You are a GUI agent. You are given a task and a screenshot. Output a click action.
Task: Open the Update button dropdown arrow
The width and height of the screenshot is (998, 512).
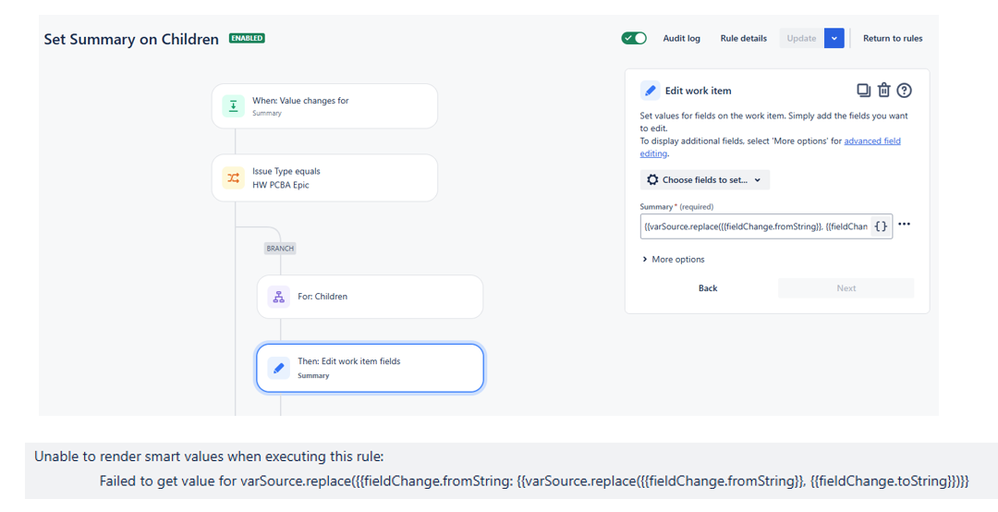[835, 38]
